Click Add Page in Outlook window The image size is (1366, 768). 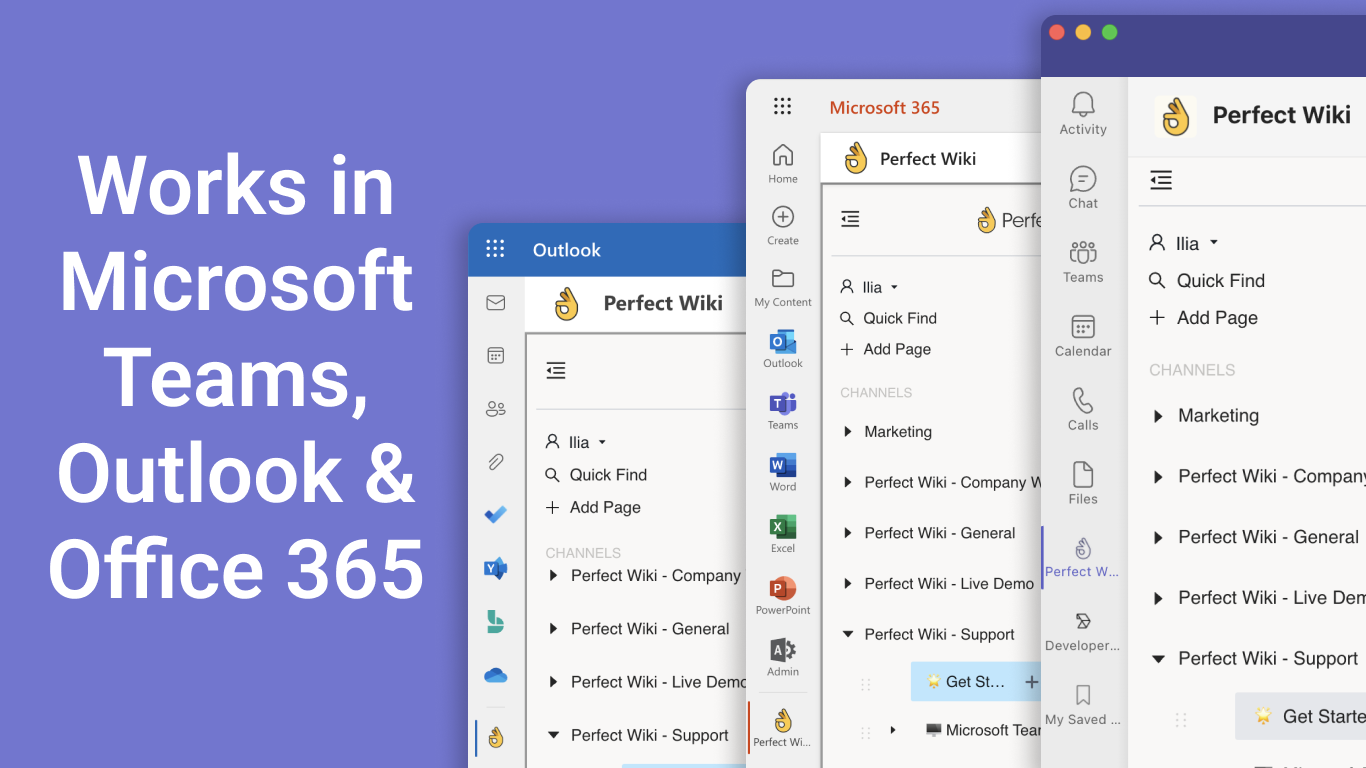[x=593, y=507]
